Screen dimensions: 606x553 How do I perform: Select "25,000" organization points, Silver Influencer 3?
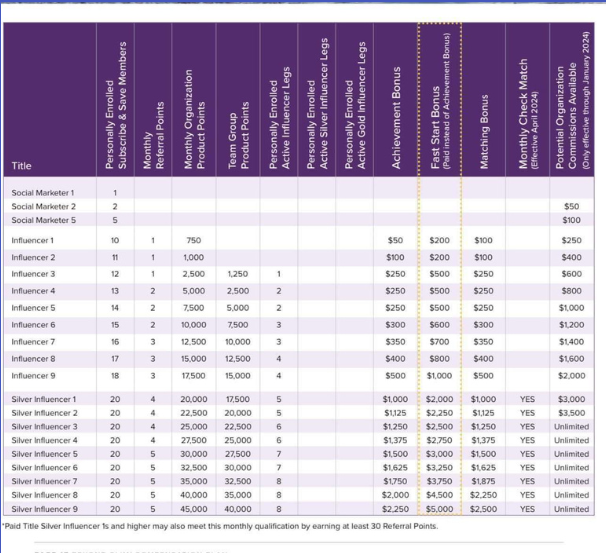tap(194, 427)
